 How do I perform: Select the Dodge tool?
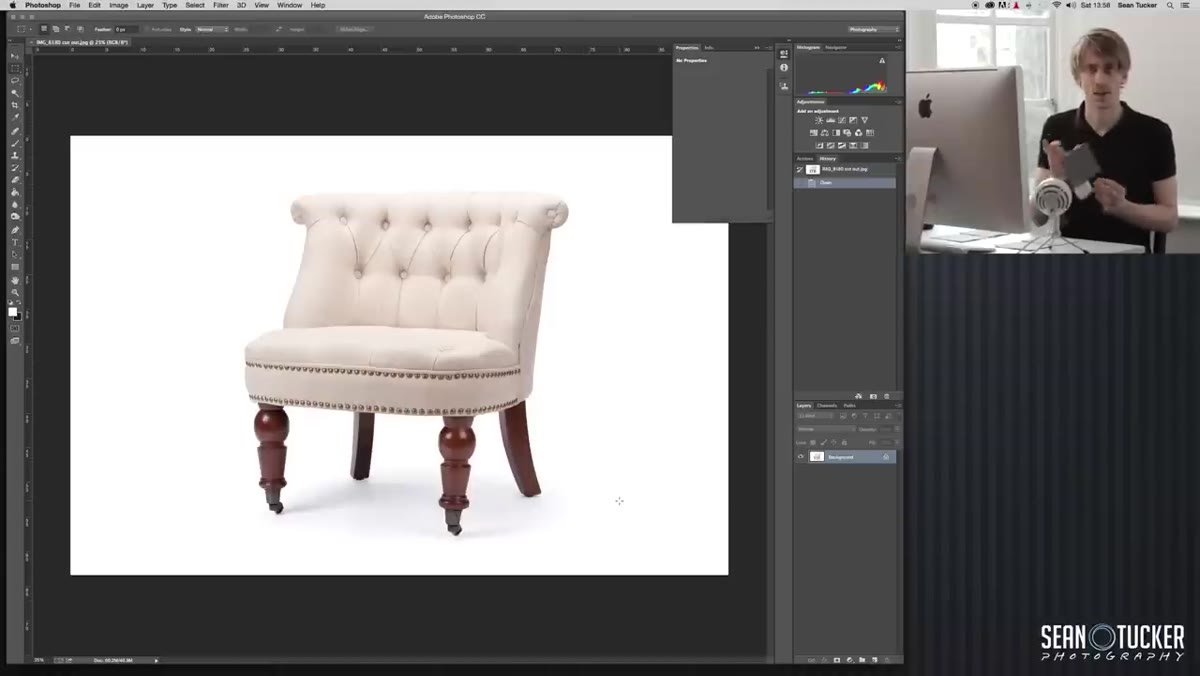tap(15, 216)
